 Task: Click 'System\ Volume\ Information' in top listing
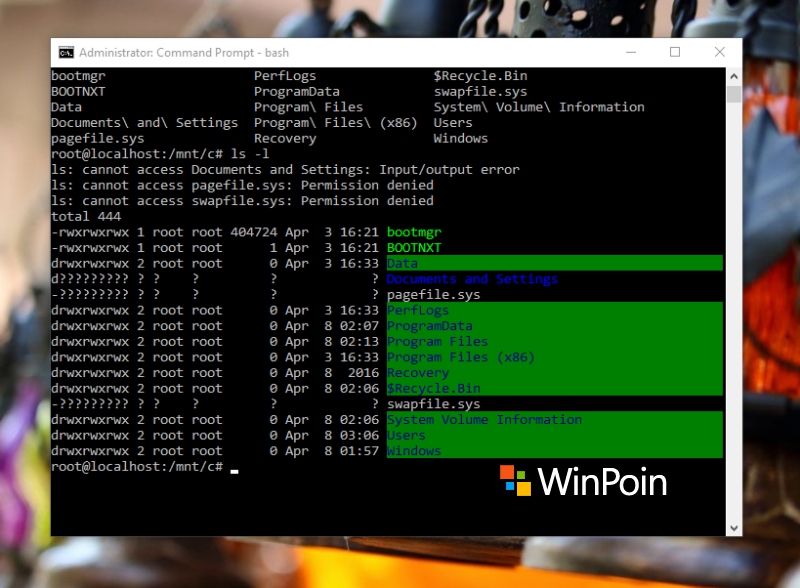click(539, 107)
